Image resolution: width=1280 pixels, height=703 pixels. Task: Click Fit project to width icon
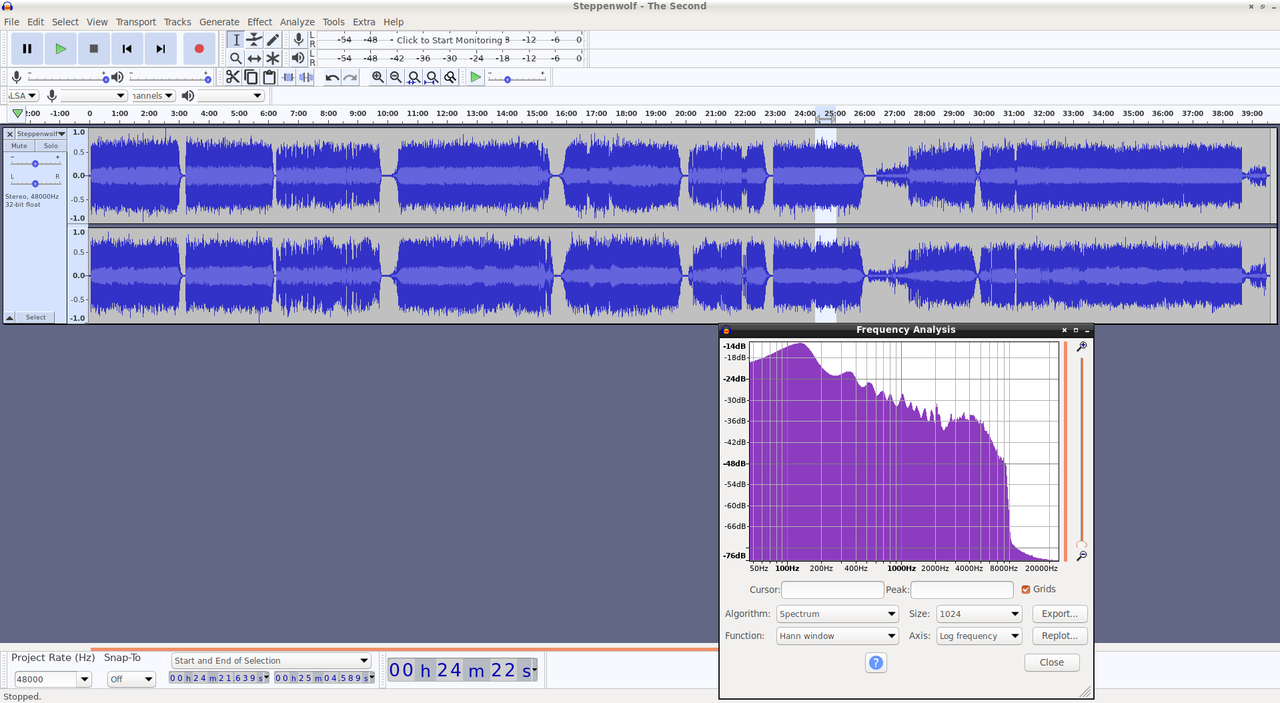pos(432,77)
